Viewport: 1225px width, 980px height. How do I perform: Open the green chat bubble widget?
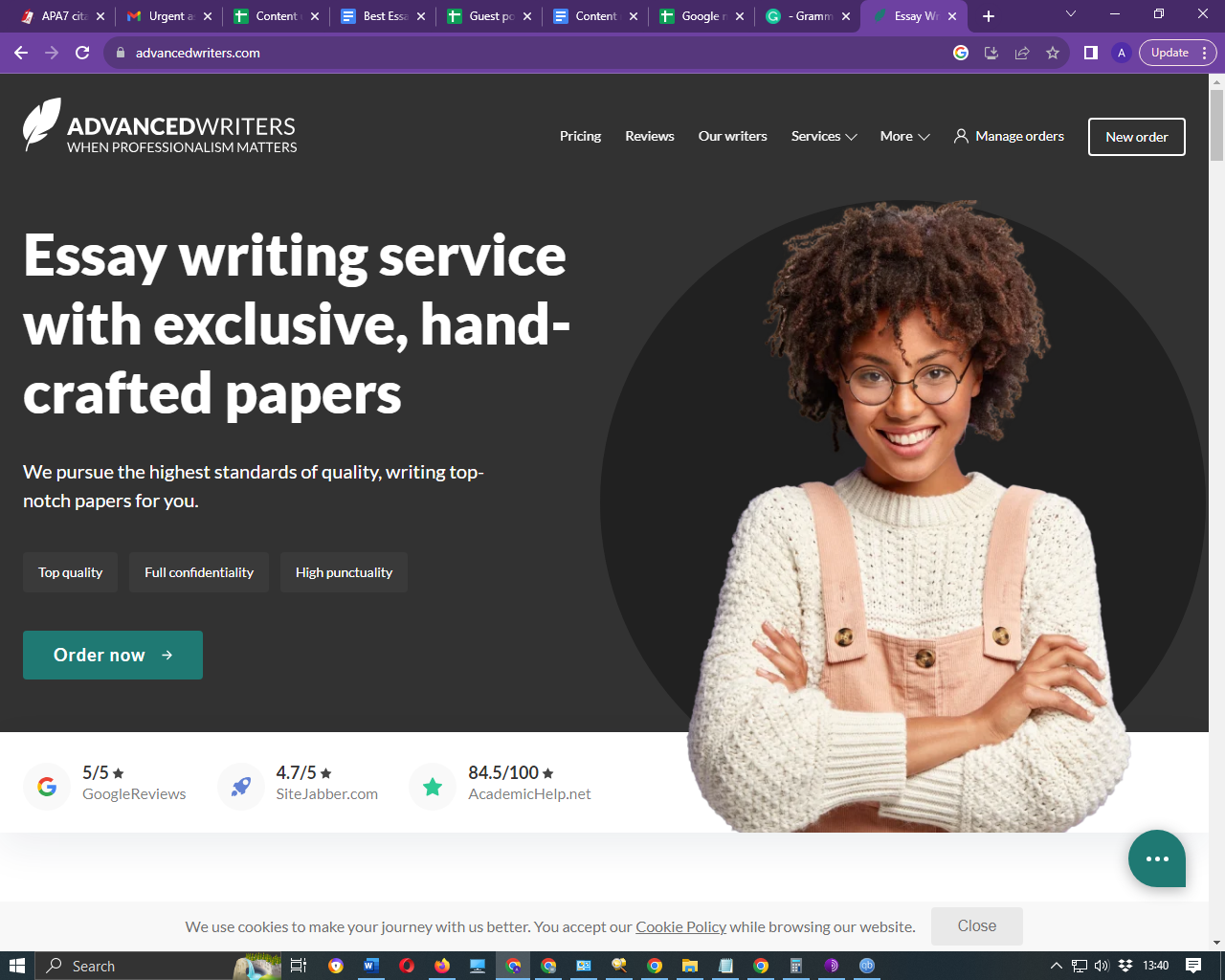[1157, 858]
